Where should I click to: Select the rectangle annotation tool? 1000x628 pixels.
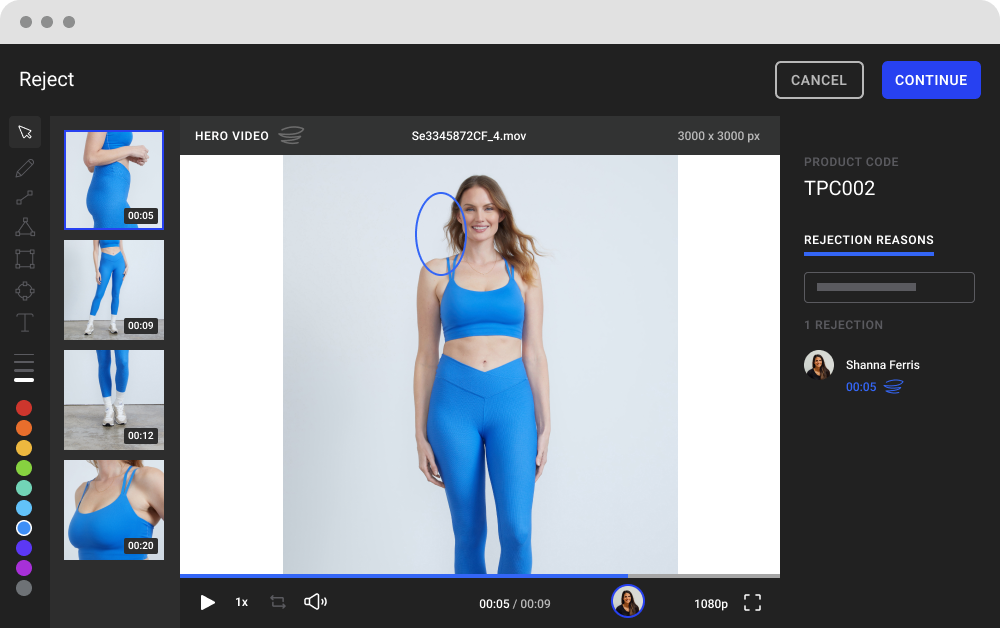tap(25, 259)
